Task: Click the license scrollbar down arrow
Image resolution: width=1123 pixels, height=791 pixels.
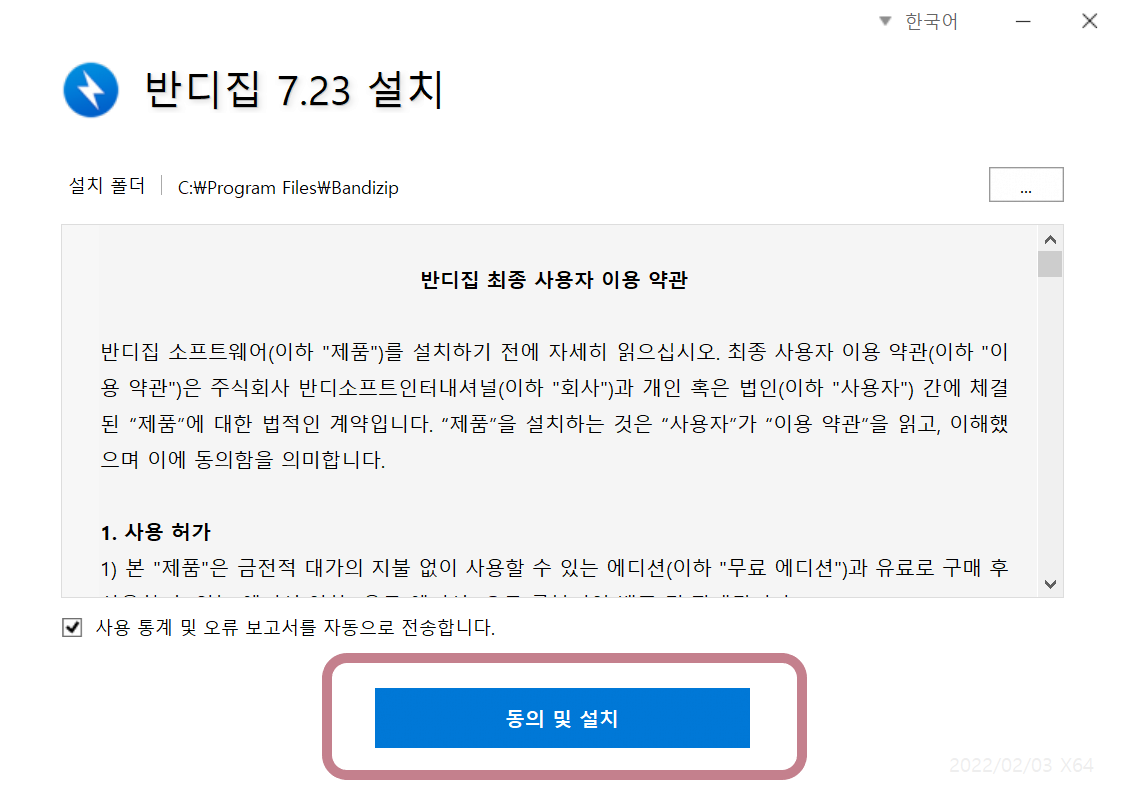Action: 1050,584
